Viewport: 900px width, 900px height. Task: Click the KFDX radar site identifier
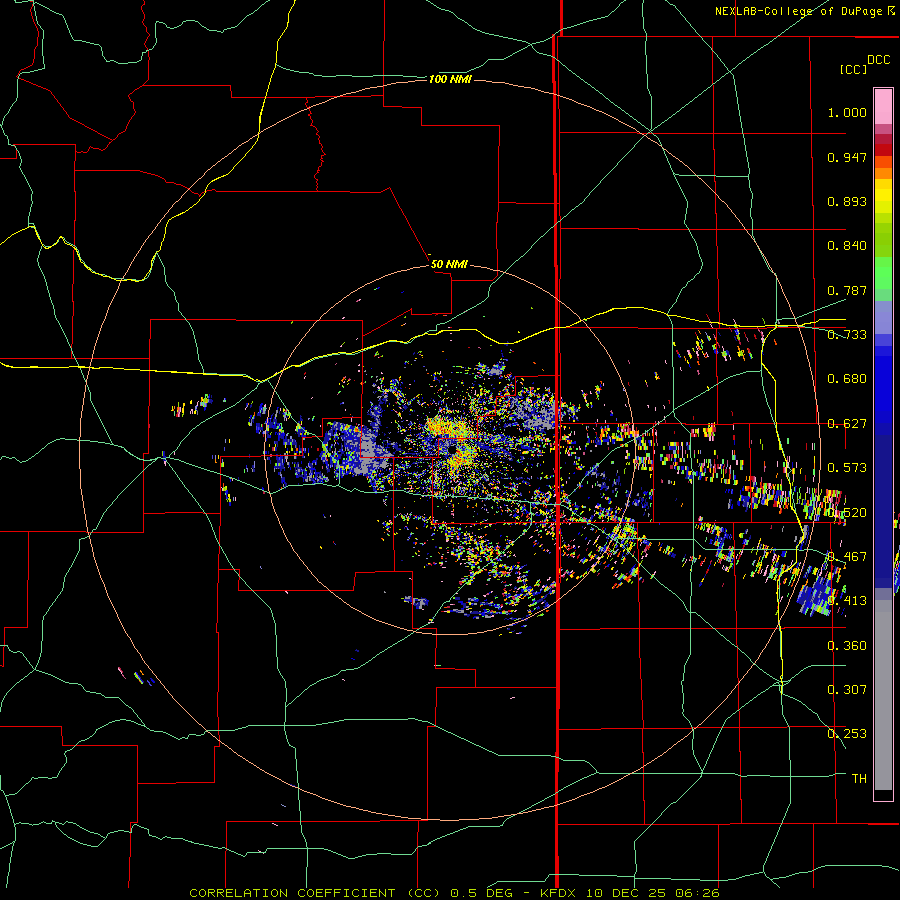(x=559, y=893)
